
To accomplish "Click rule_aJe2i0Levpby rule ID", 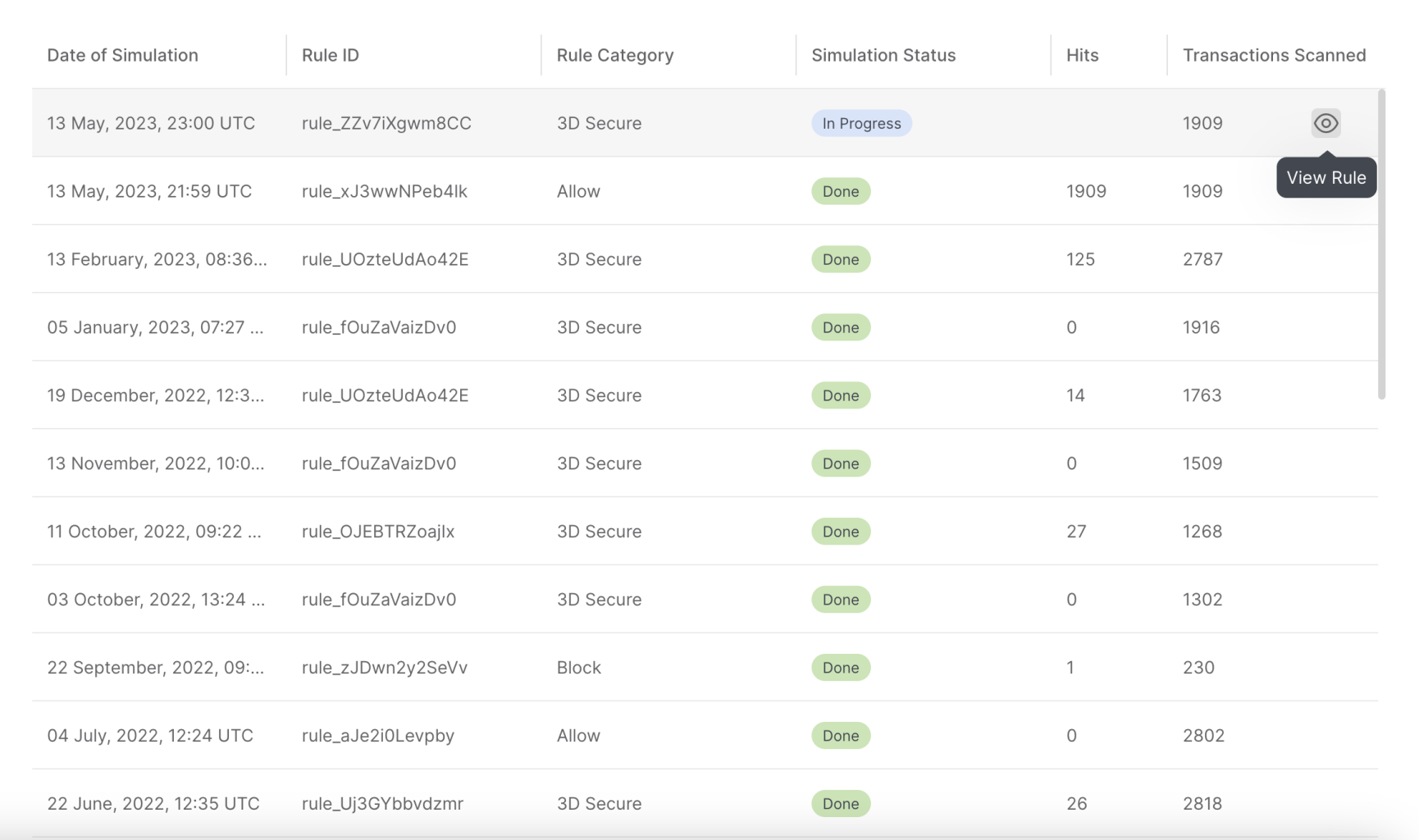I will (378, 736).
